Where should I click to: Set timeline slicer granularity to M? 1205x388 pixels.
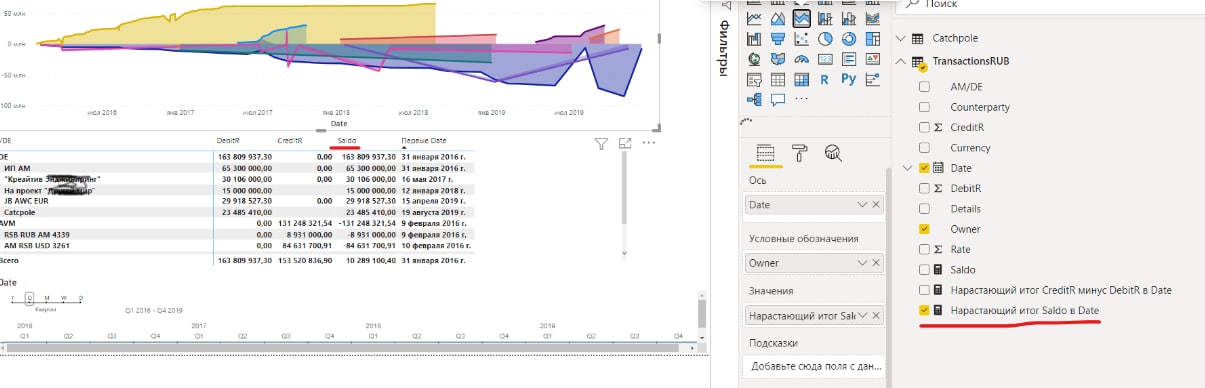(47, 297)
